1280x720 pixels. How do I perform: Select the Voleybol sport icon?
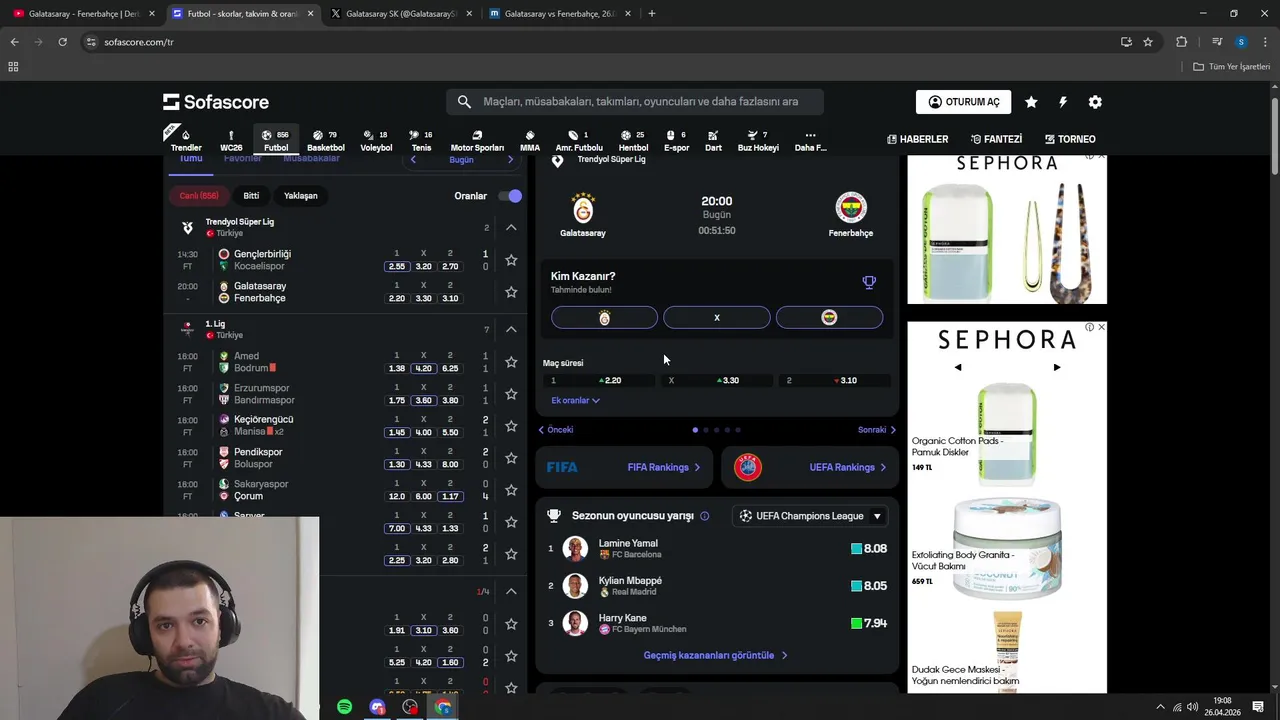(x=376, y=141)
